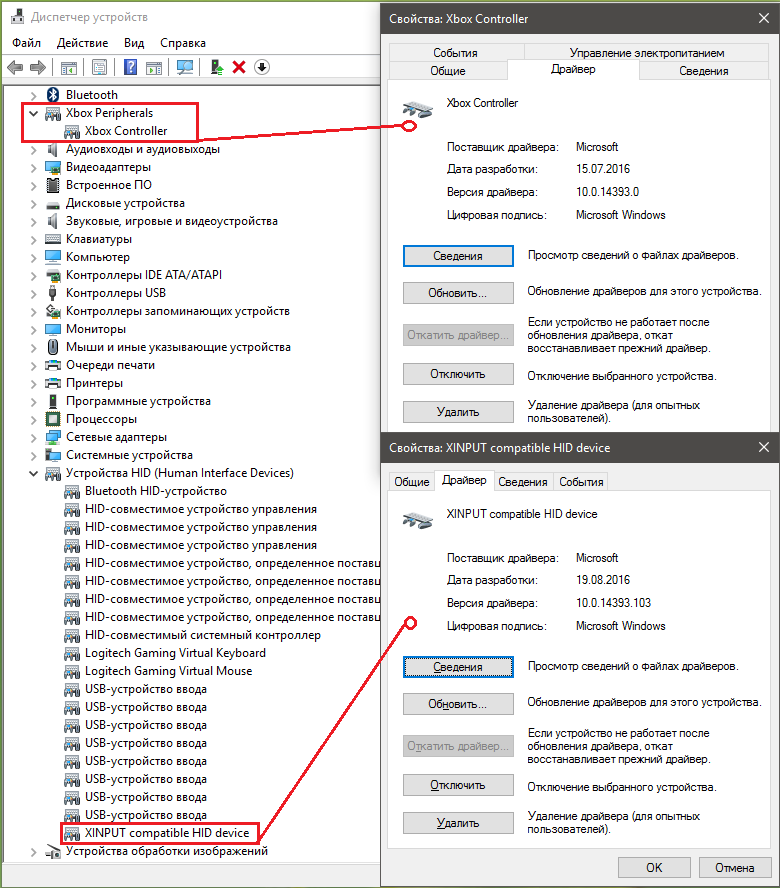Click the Клавиатуры keyboard icon
780x888 pixels.
[53, 239]
